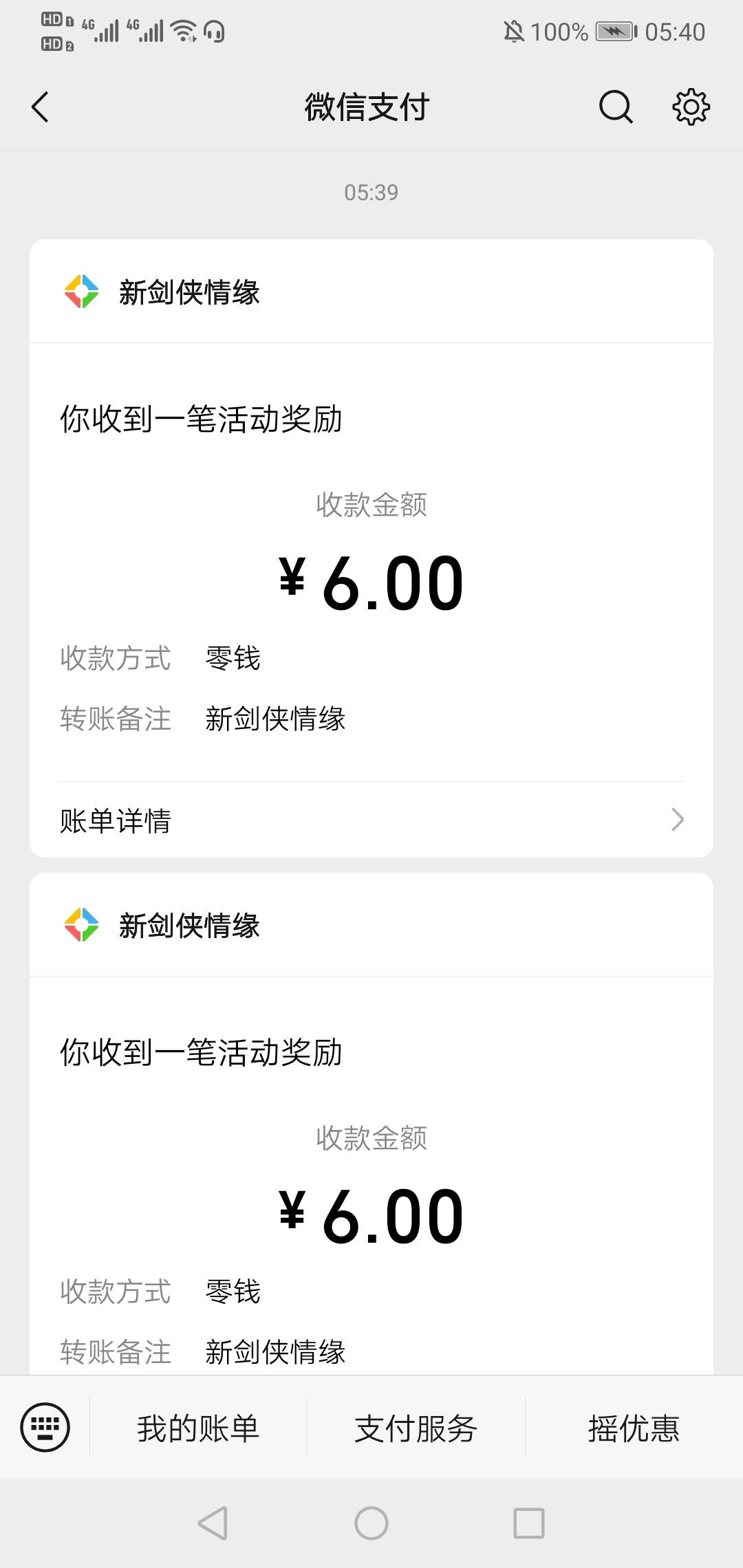
Task: Open Android recent apps square
Action: [x=529, y=1523]
